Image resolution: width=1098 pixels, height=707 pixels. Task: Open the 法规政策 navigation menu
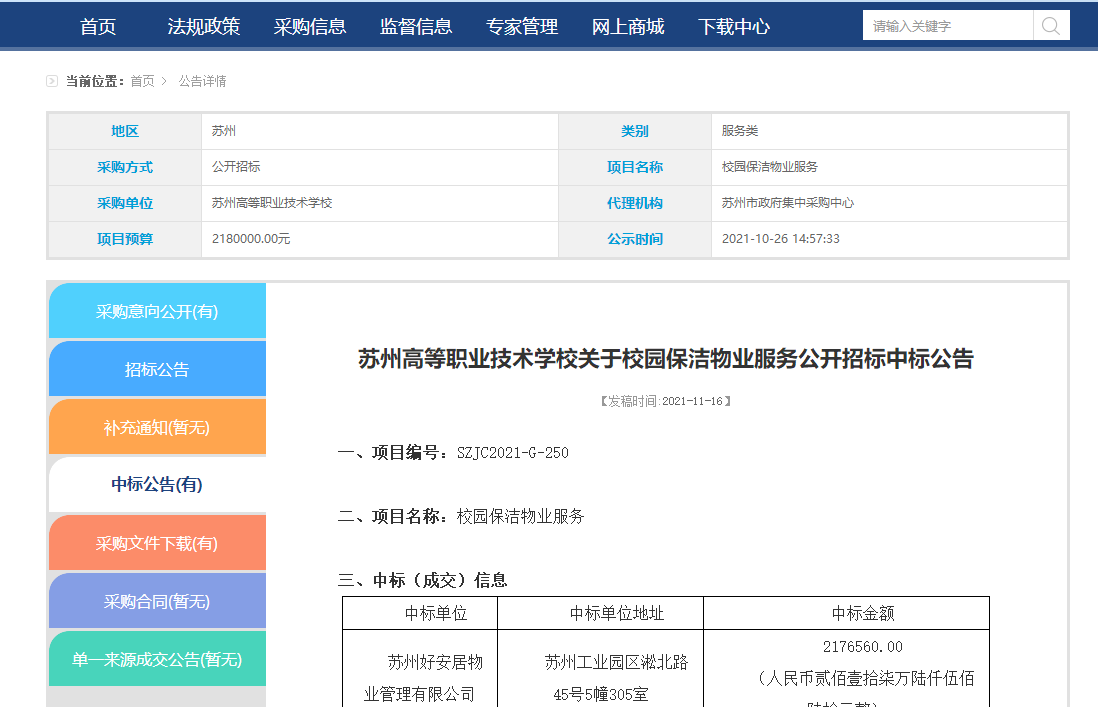(x=204, y=27)
